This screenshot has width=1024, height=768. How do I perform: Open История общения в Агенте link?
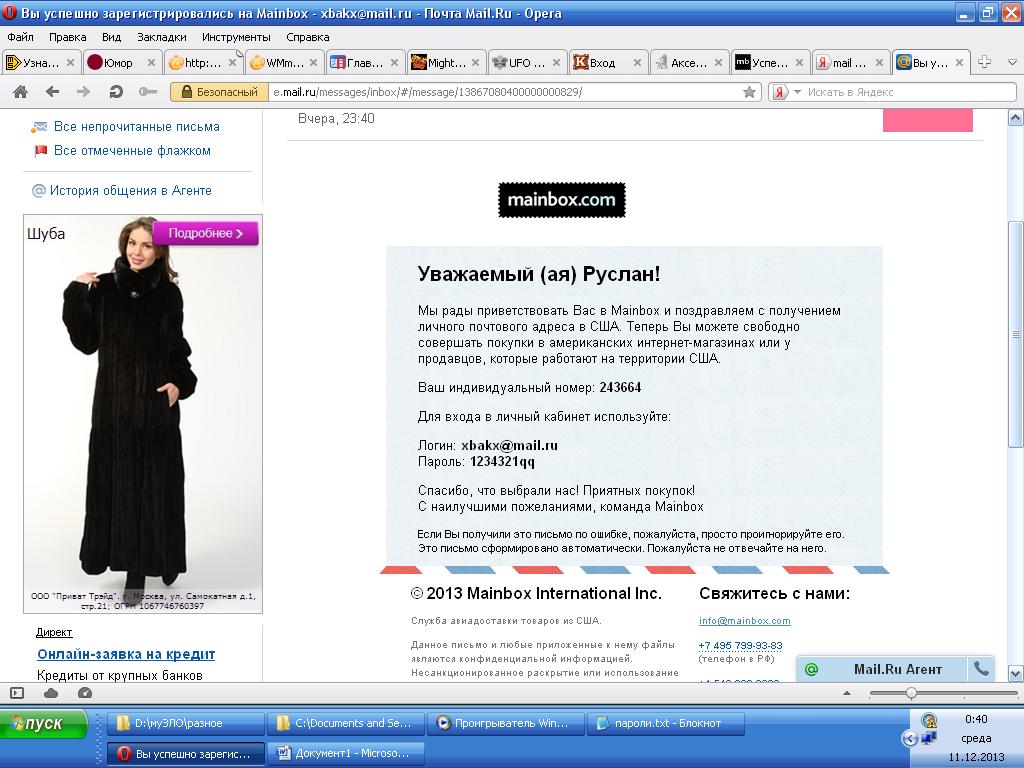pyautogui.click(x=131, y=191)
